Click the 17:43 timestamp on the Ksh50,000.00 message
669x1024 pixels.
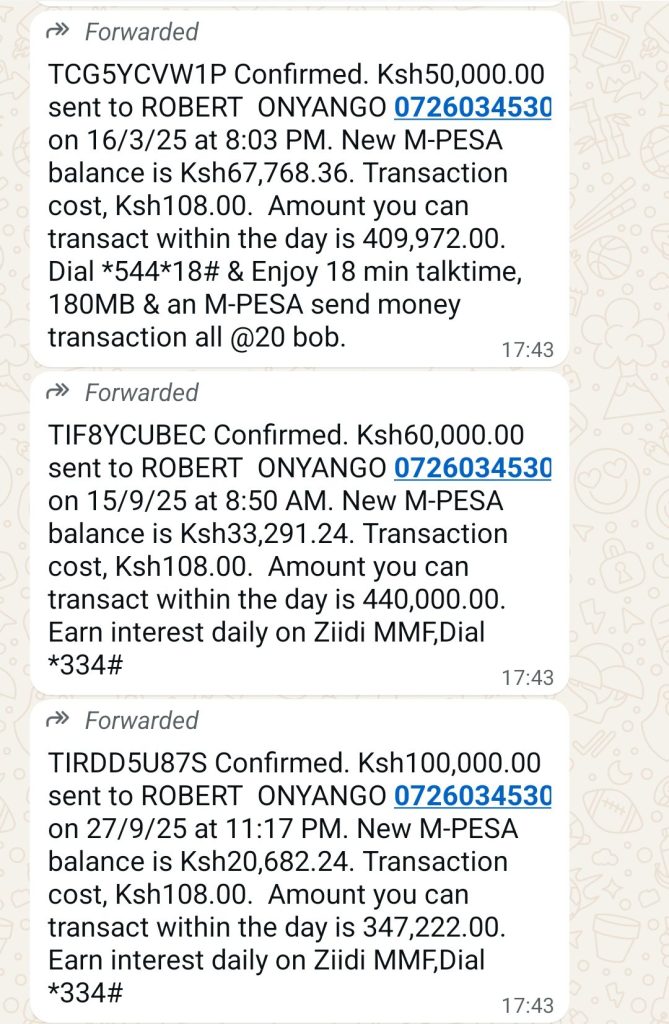click(527, 350)
